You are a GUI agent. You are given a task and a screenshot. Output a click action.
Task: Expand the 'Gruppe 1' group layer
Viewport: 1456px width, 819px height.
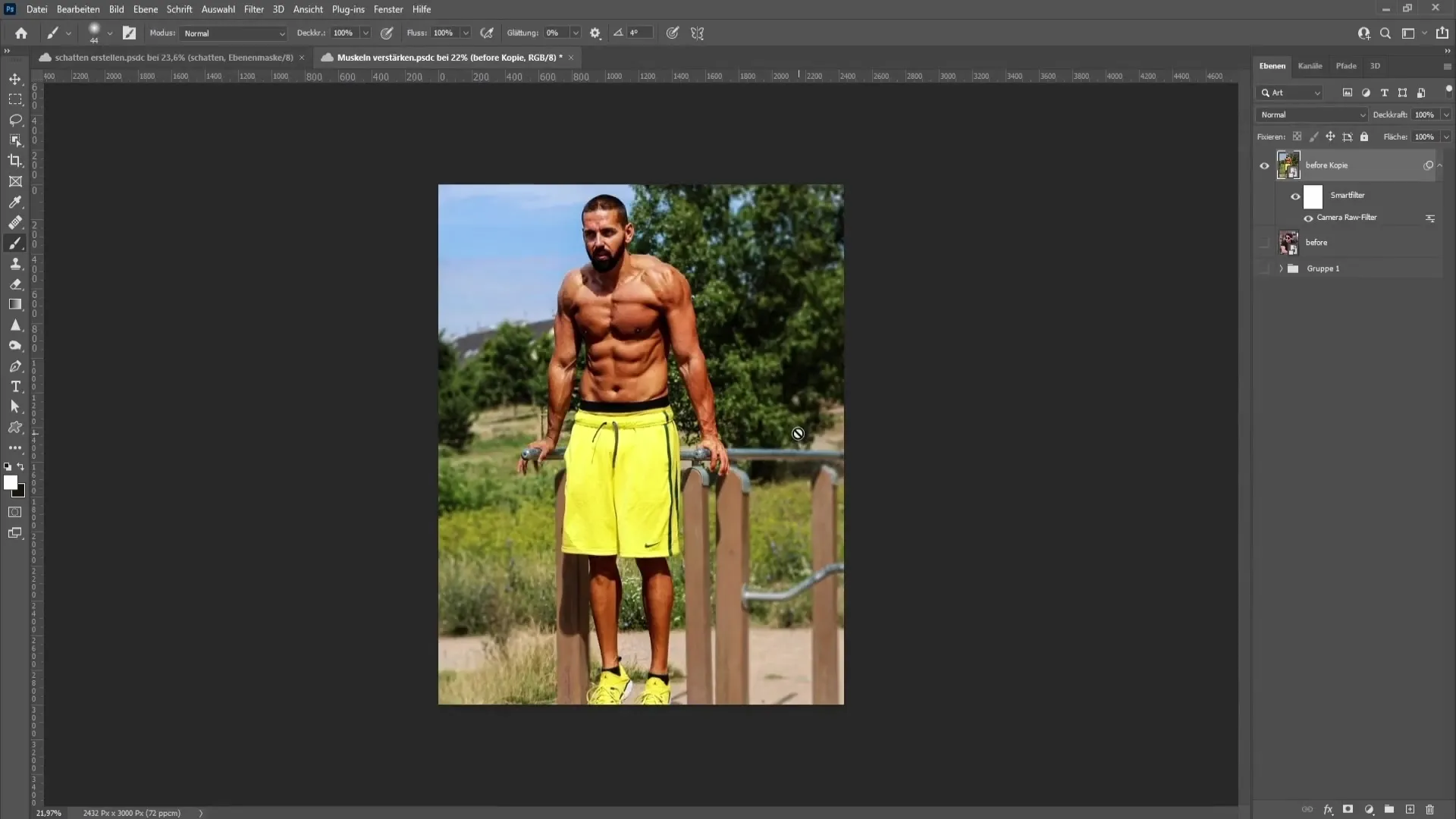coord(1281,268)
